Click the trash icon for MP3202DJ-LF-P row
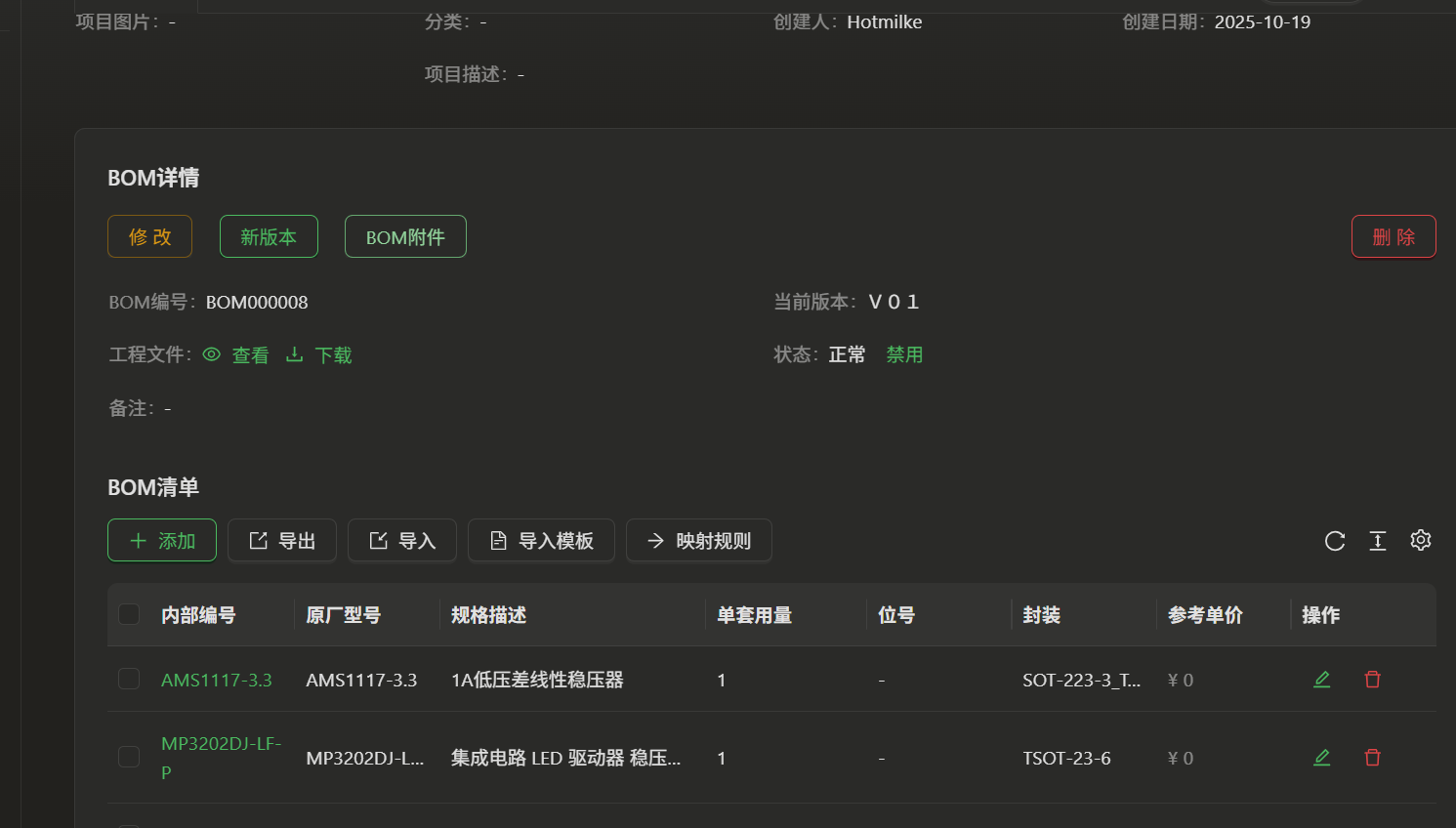 [1372, 758]
